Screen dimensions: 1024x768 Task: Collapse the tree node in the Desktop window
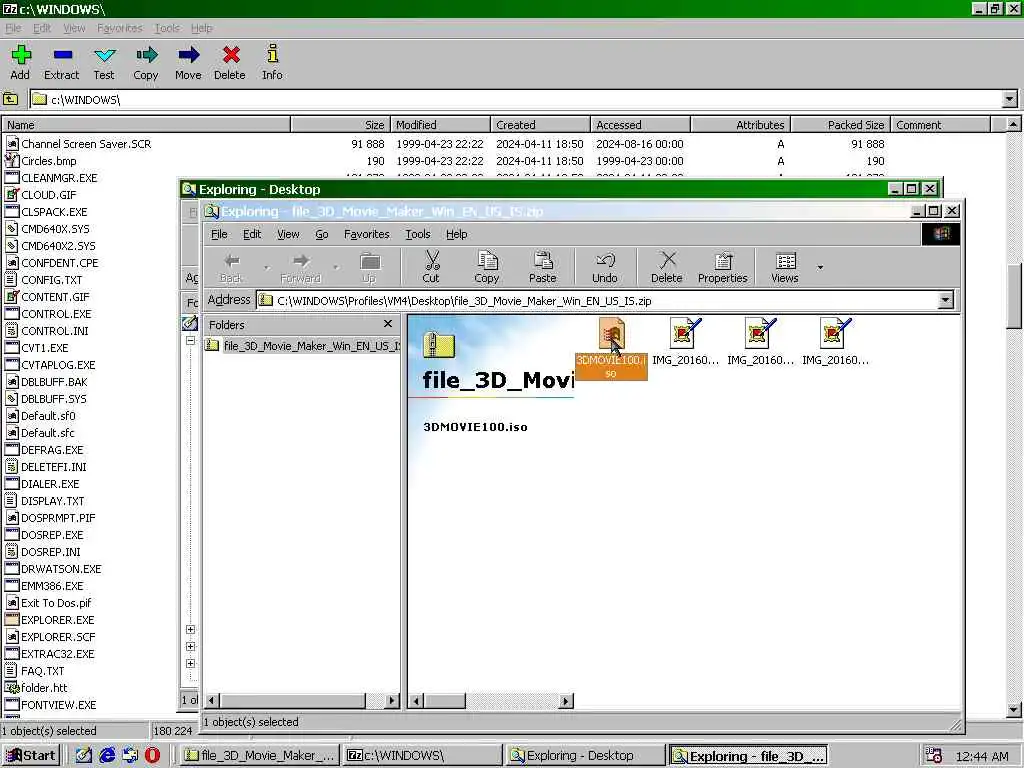point(190,340)
